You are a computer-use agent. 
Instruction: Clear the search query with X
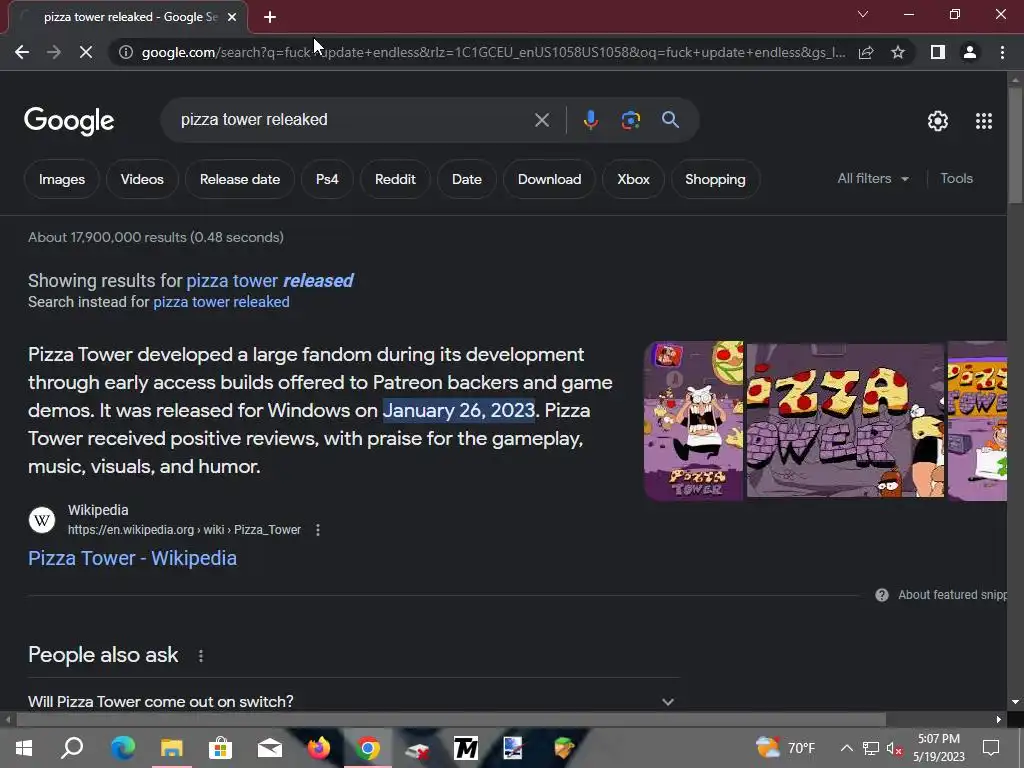pos(541,120)
